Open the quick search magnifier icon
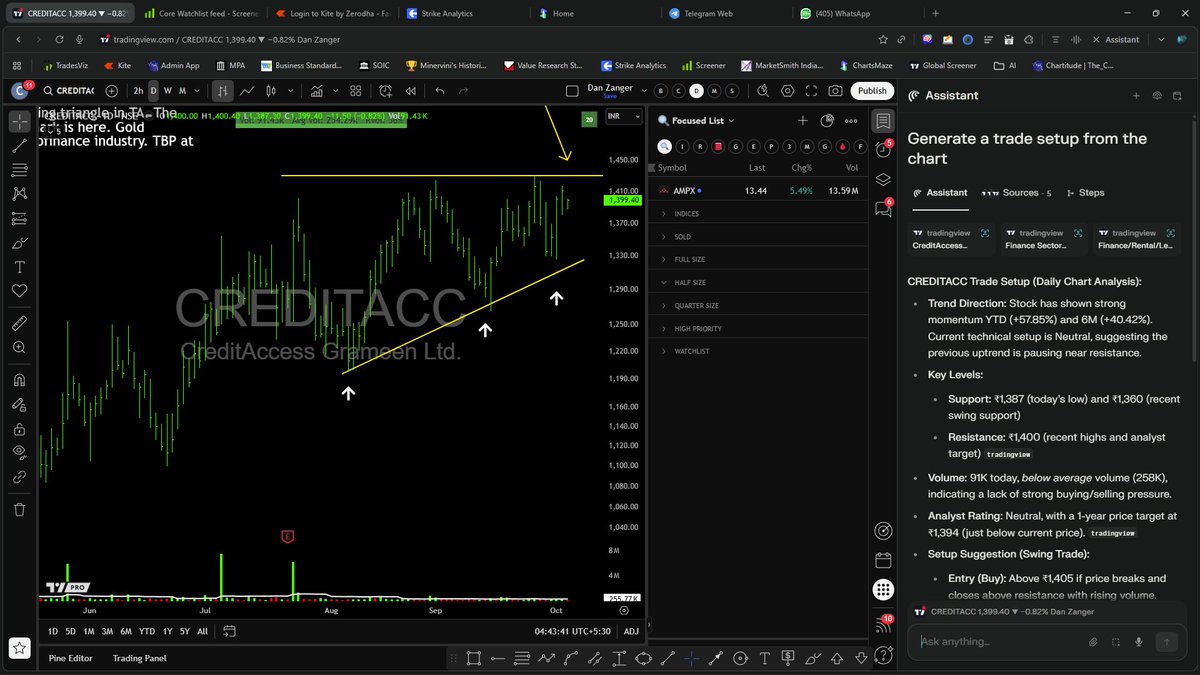Viewport: 1200px width, 675px height. (762, 91)
